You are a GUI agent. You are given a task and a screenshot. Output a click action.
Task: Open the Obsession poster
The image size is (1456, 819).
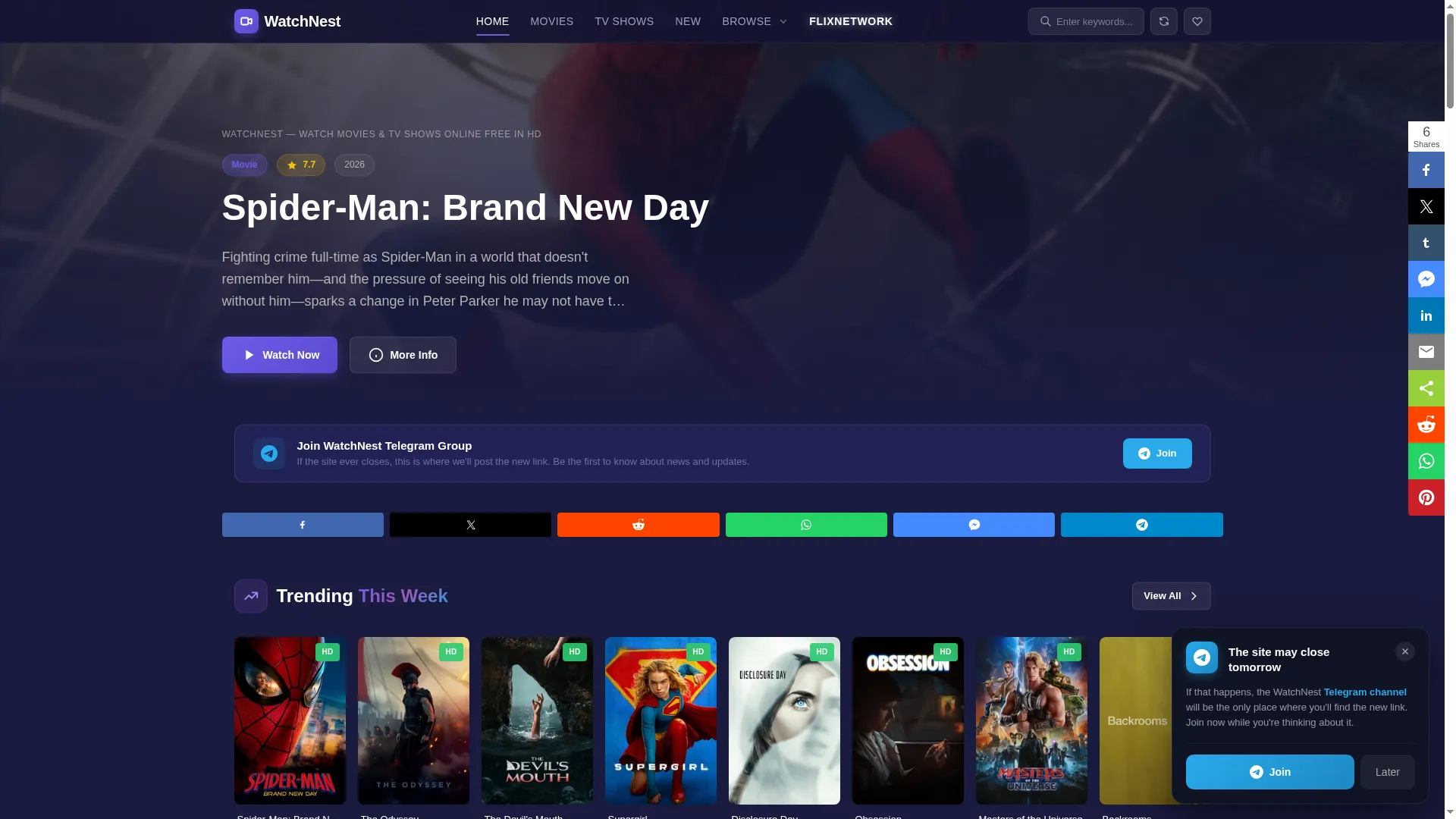point(908,720)
